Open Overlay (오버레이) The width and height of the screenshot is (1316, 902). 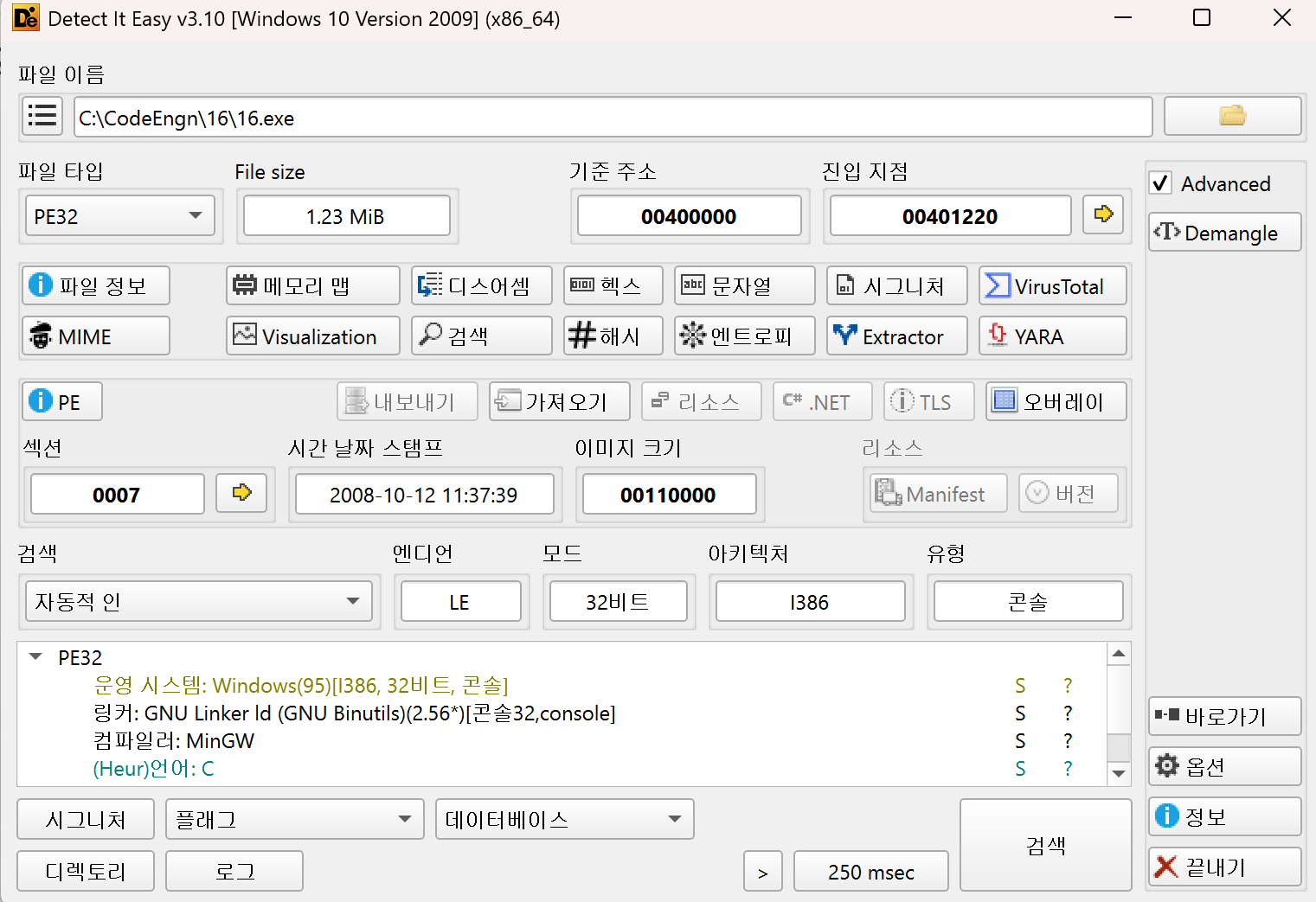(1056, 401)
